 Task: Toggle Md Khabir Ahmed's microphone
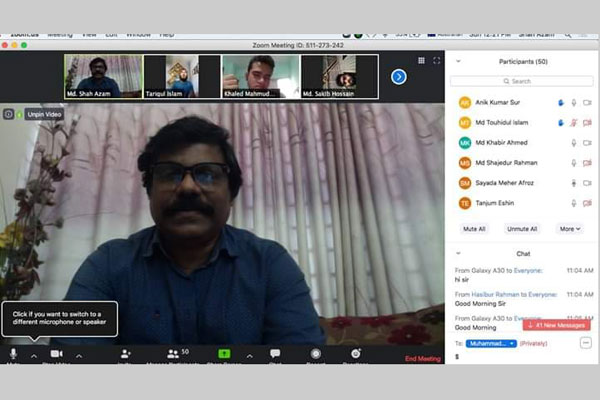(x=574, y=143)
